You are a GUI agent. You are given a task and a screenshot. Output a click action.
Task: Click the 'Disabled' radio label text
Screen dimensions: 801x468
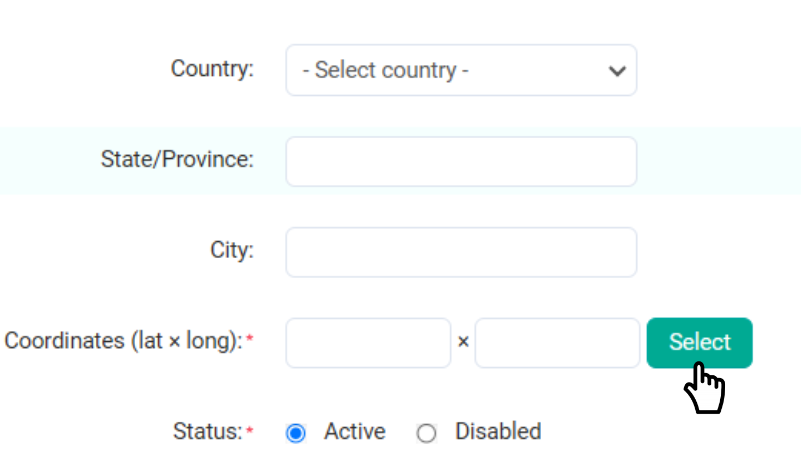tap(498, 432)
